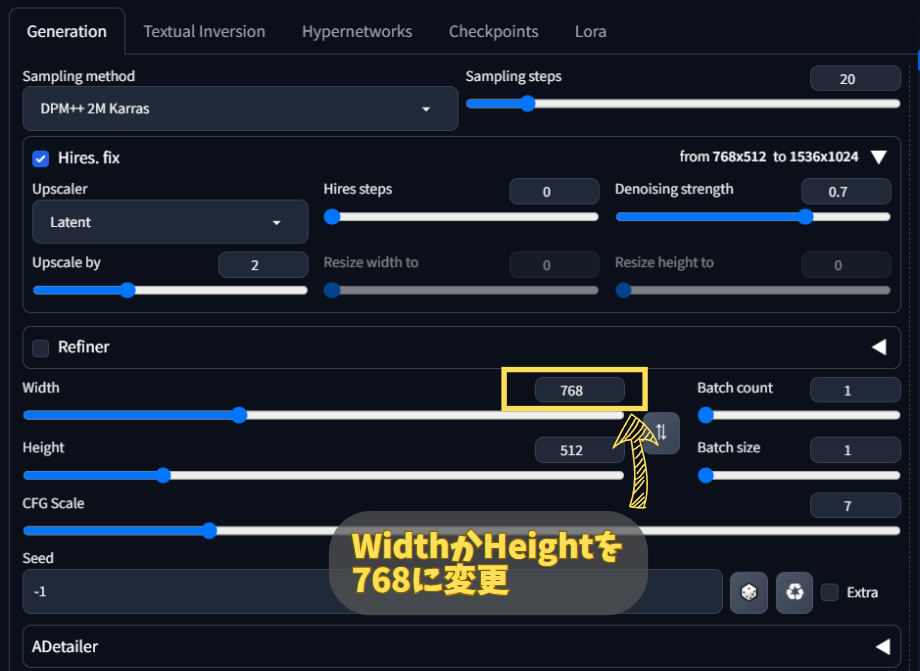Click the recycle icon to reuse last seed
Viewport: 920px width, 671px height.
pos(794,592)
